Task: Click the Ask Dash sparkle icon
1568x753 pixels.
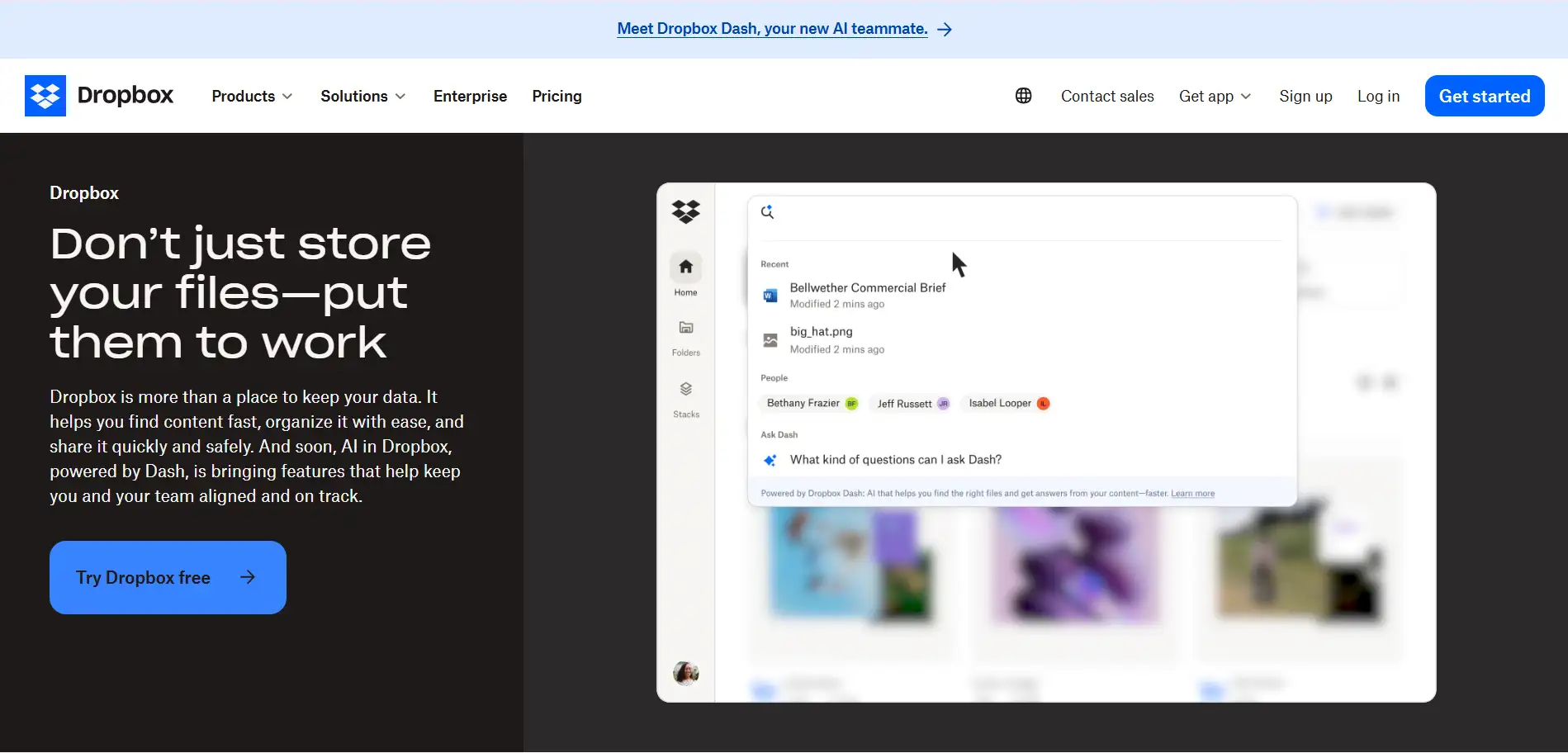Action: 770,460
